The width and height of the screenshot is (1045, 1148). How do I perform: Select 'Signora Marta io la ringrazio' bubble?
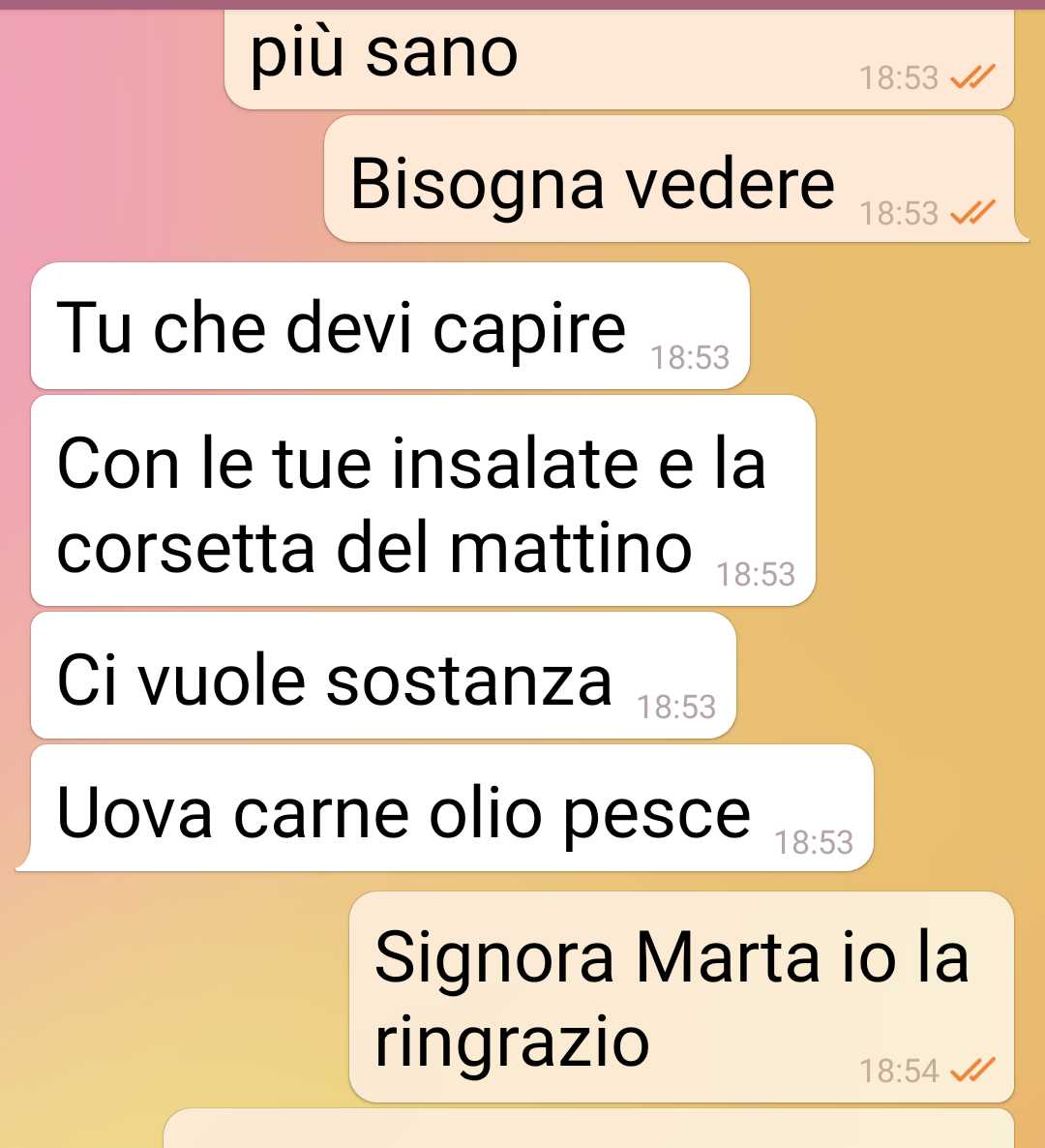point(682,997)
